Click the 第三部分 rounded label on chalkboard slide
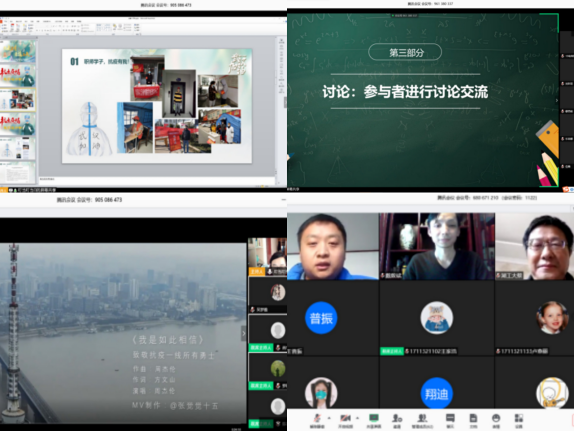This screenshot has width=575, height=431. click(405, 52)
